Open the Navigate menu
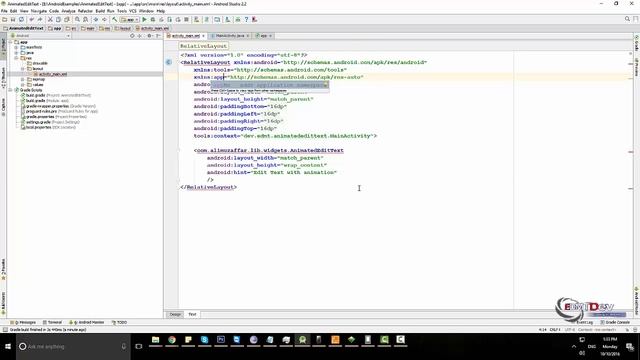 tap(39, 11)
